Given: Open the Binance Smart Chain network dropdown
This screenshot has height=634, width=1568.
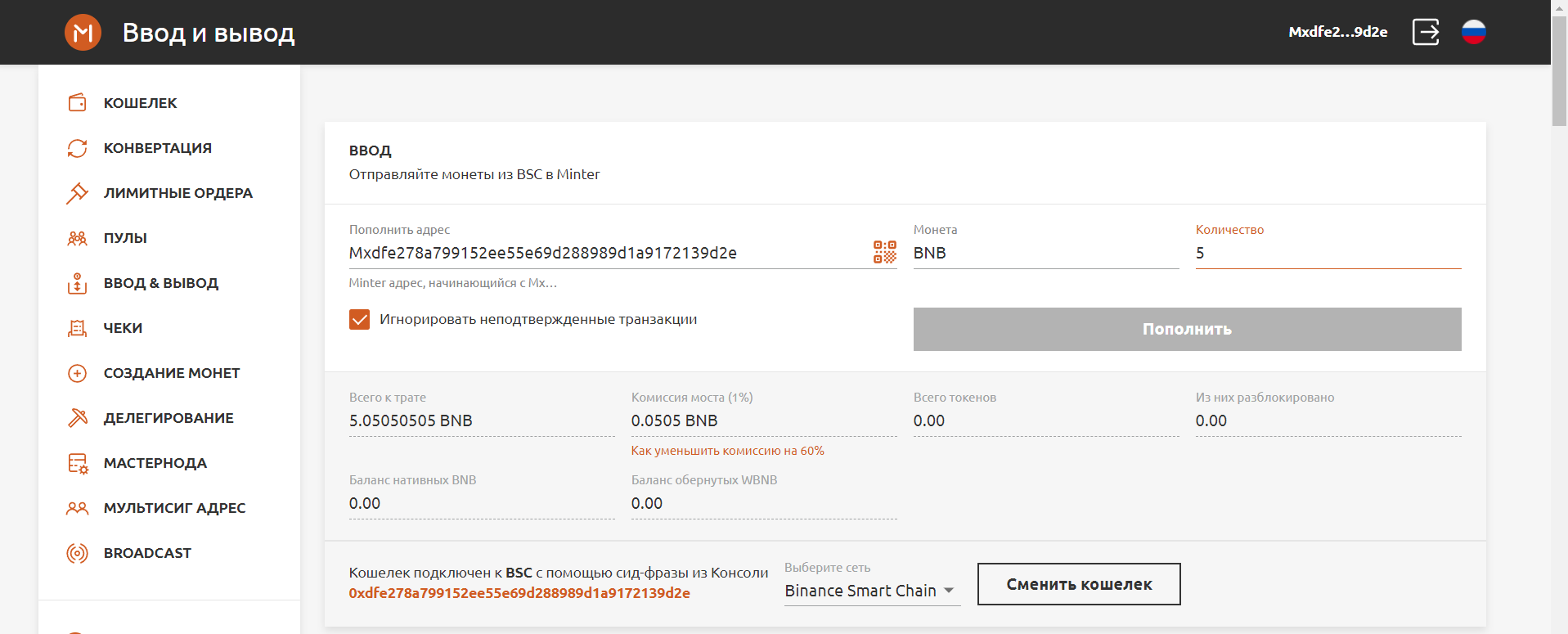Looking at the screenshot, I should 871,591.
